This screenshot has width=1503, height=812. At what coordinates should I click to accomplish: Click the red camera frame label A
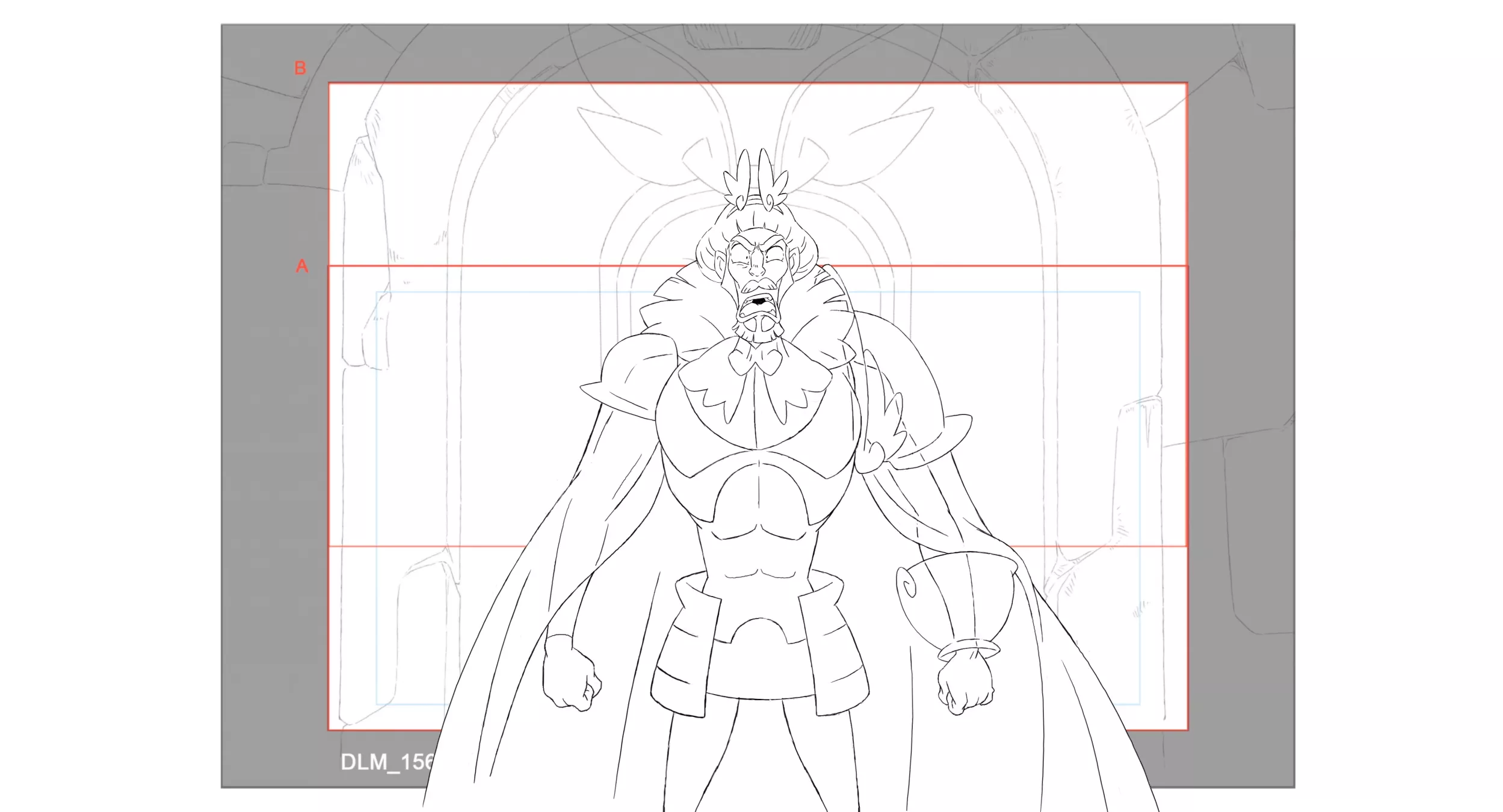302,266
